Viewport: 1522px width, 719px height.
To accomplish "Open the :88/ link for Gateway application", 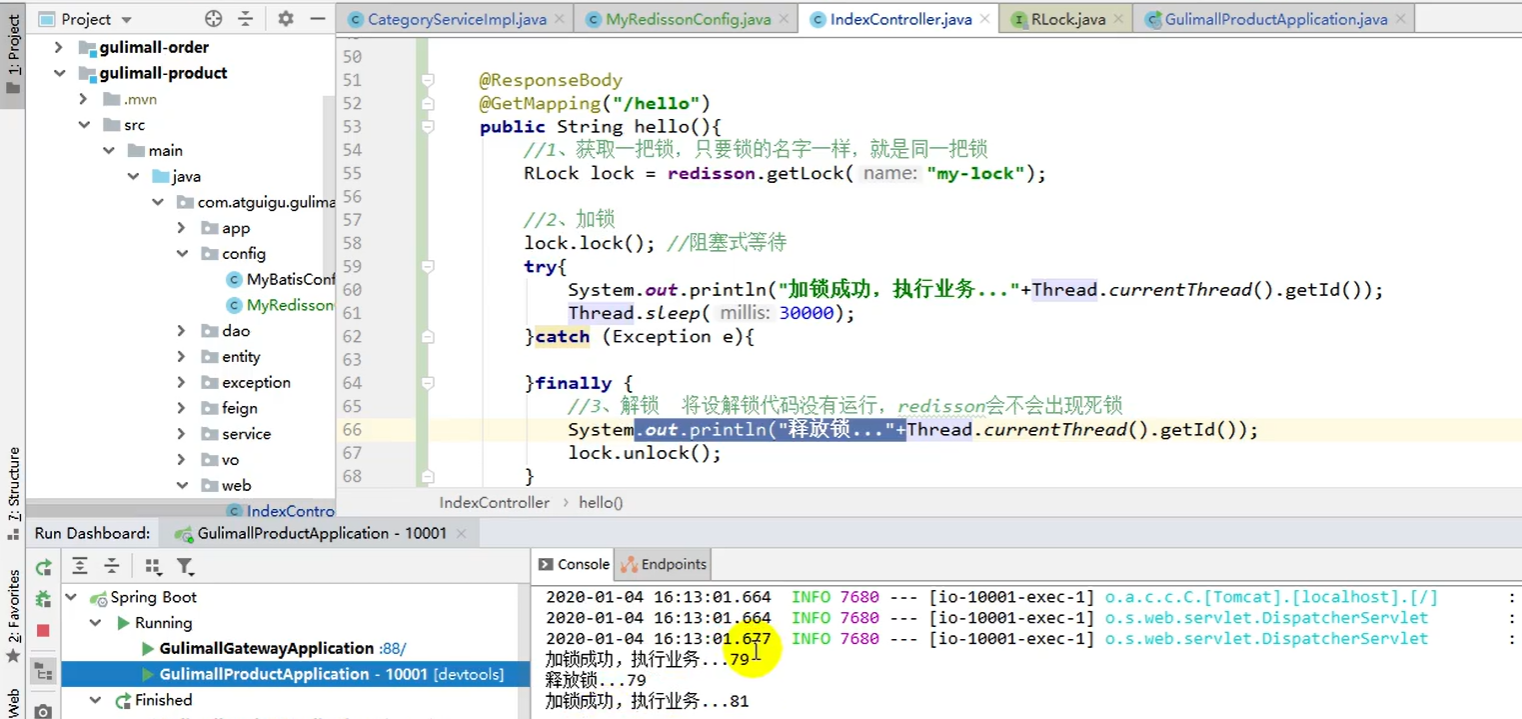I will pos(393,648).
